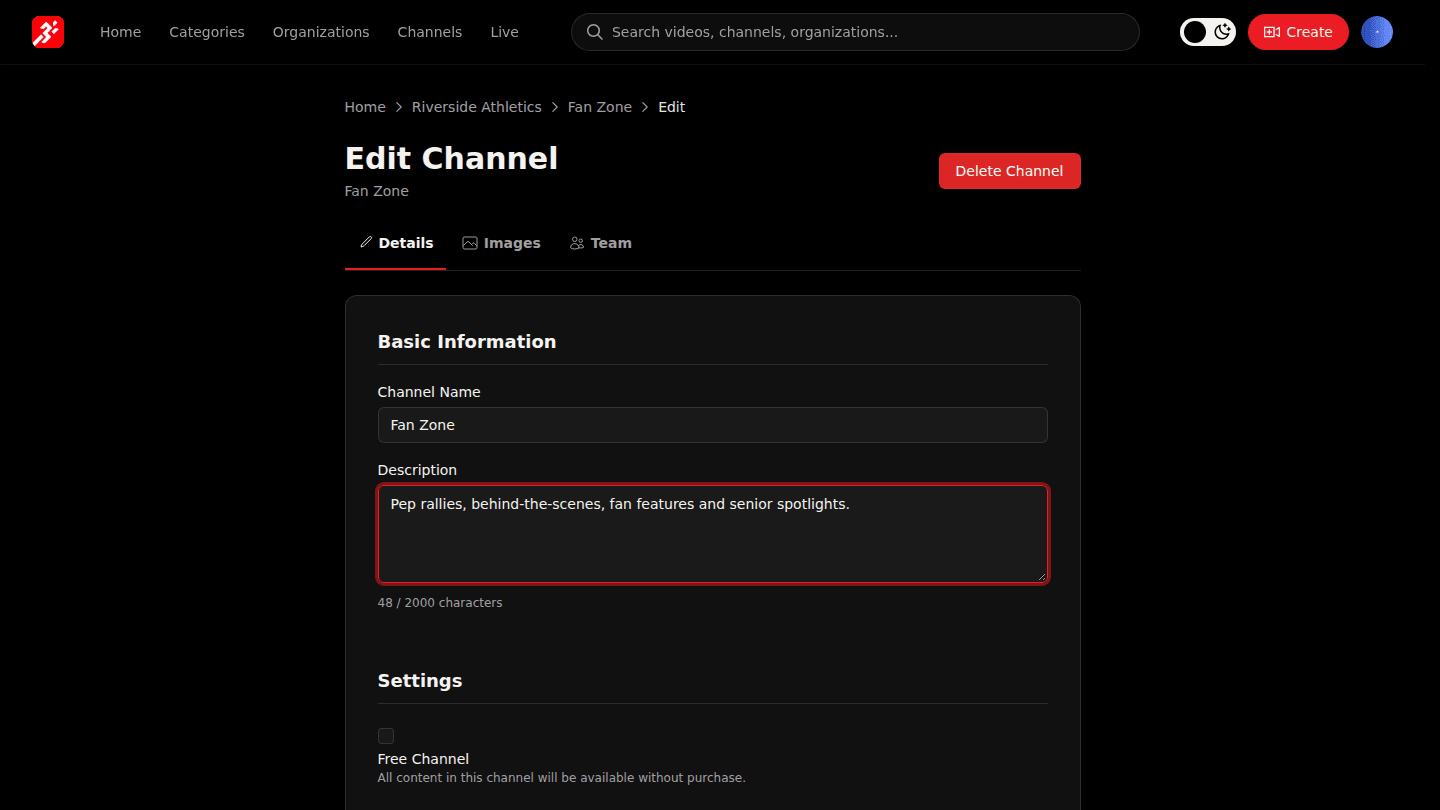Select the Details tab

pyautogui.click(x=396, y=243)
